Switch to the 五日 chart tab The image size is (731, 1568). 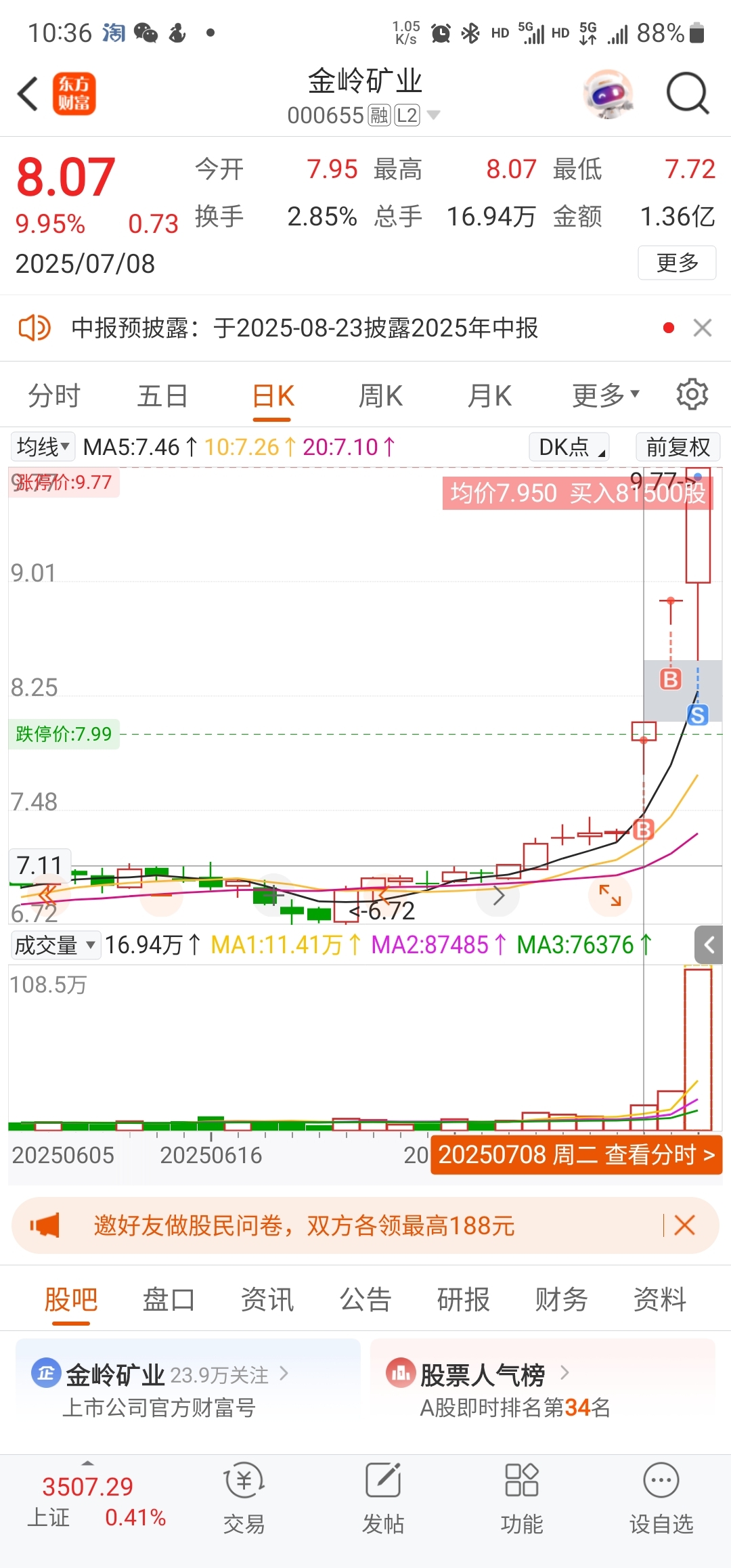162,396
